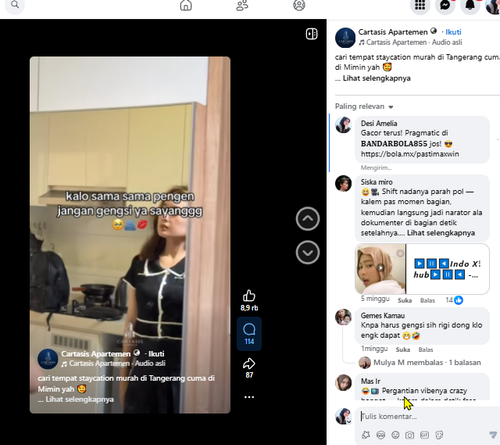500x445 pixels.
Task: Open the avatar sticker icon under comment box
Action: (x=366, y=435)
